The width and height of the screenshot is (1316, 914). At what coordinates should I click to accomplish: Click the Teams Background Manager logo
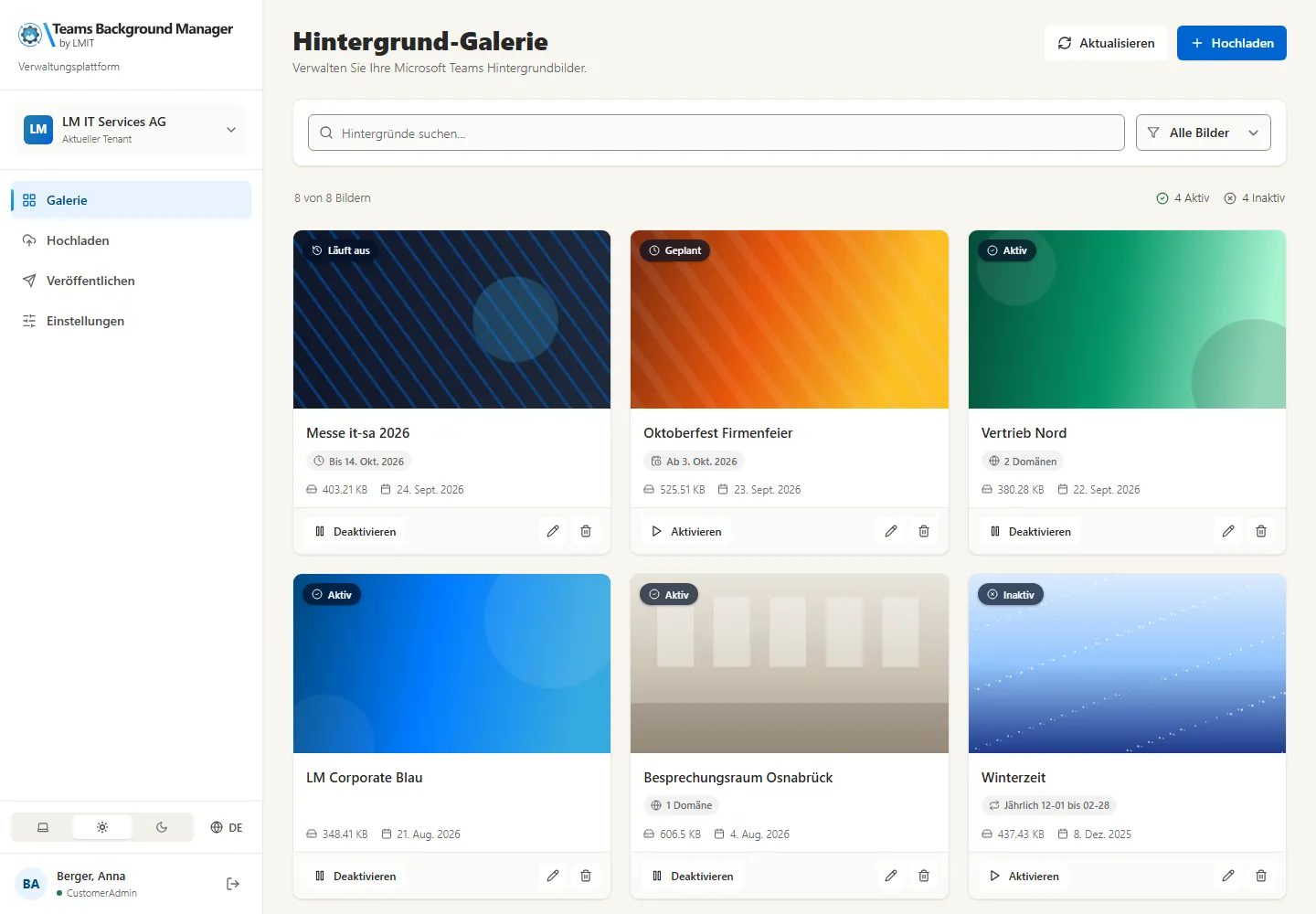pos(125,35)
